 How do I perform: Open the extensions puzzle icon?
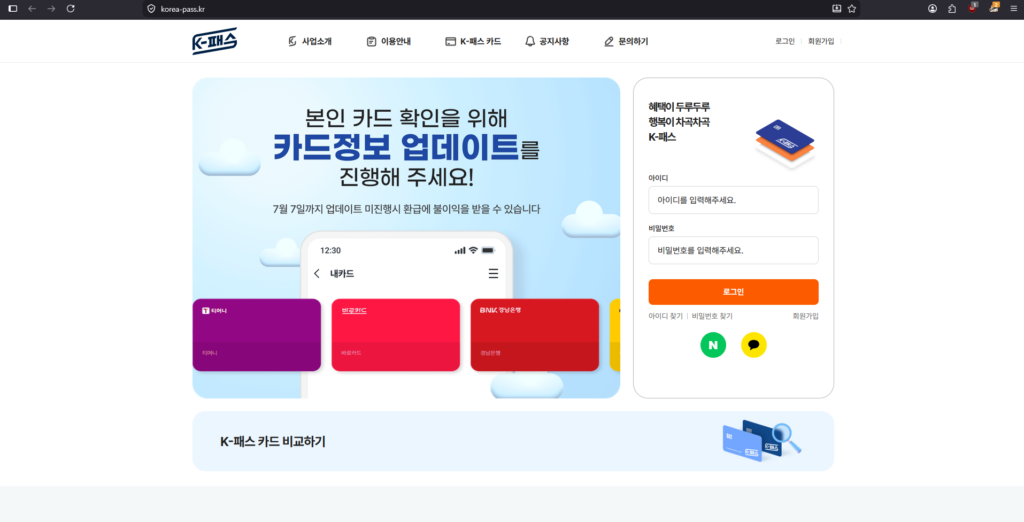[952, 8]
